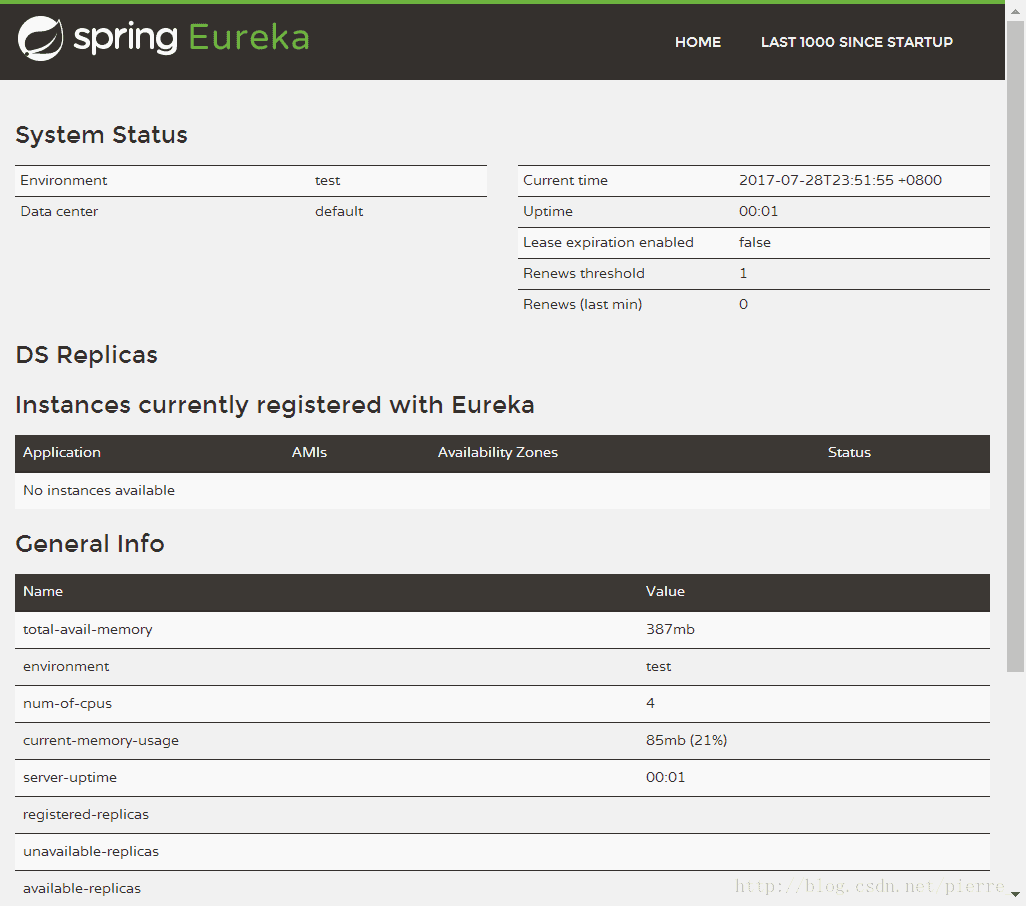Select the Data center label

59,211
